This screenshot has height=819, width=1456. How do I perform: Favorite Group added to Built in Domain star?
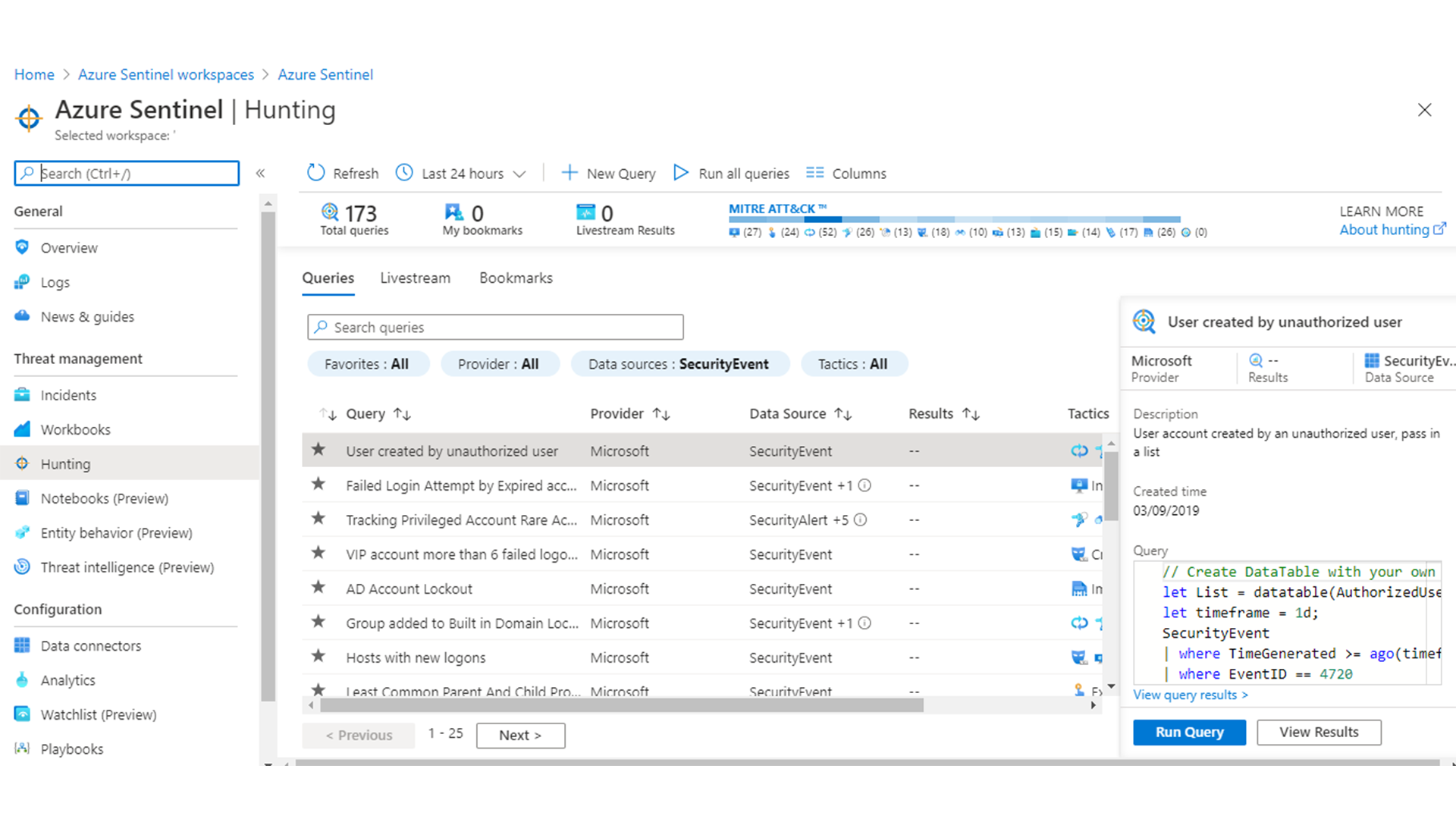click(318, 622)
